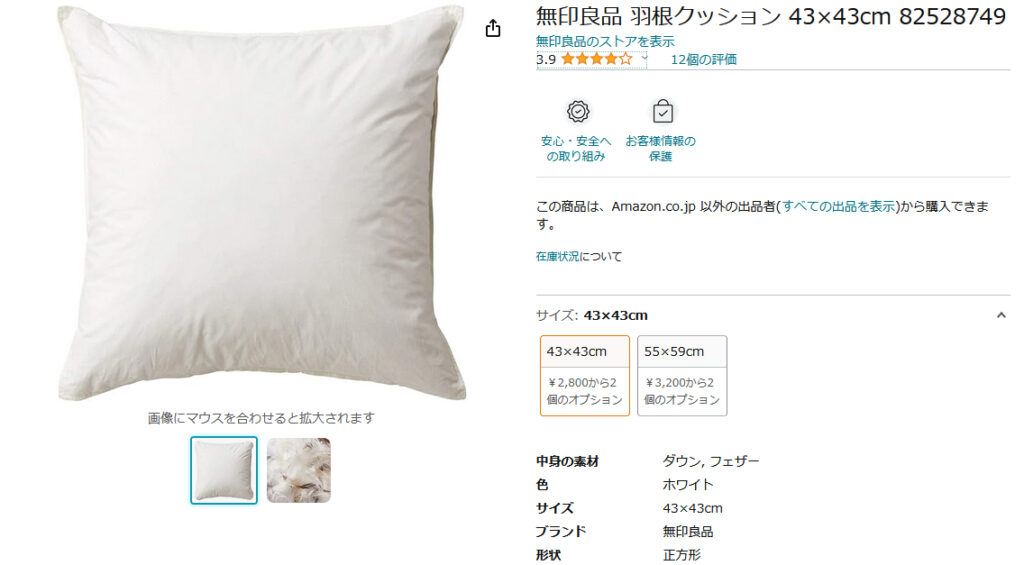Open the 無印良品のストアを表示 store link
Screen dimensions: 1024x565
(605, 41)
